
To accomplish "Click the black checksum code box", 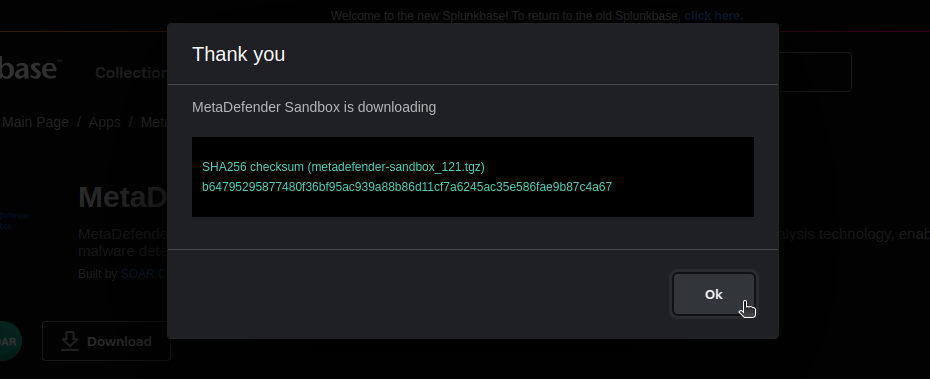I will (473, 177).
